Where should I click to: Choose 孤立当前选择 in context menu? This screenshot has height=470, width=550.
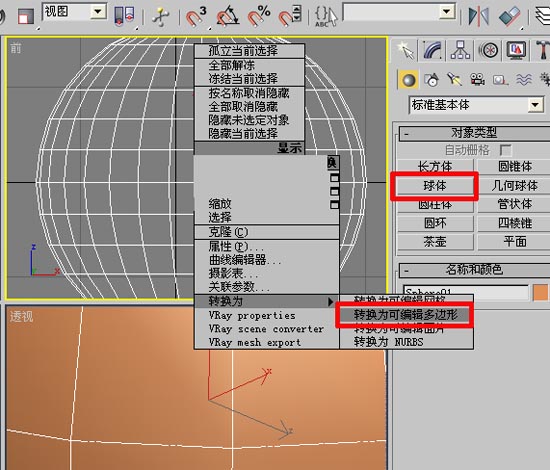249,51
